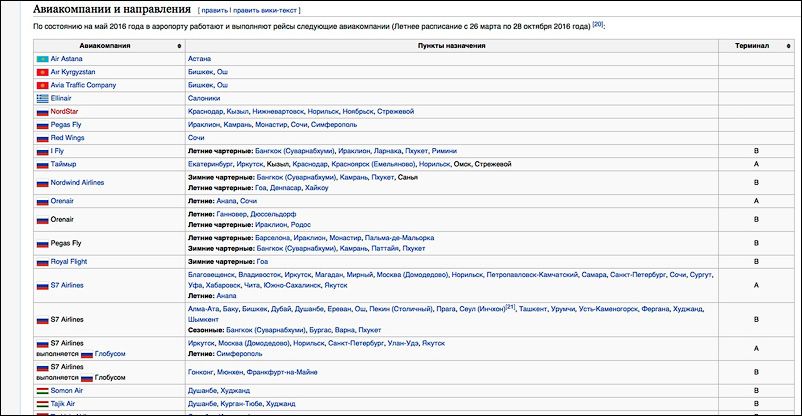Open the Гоа link in Royal Flight row
The image size is (802, 416).
tap(262, 262)
